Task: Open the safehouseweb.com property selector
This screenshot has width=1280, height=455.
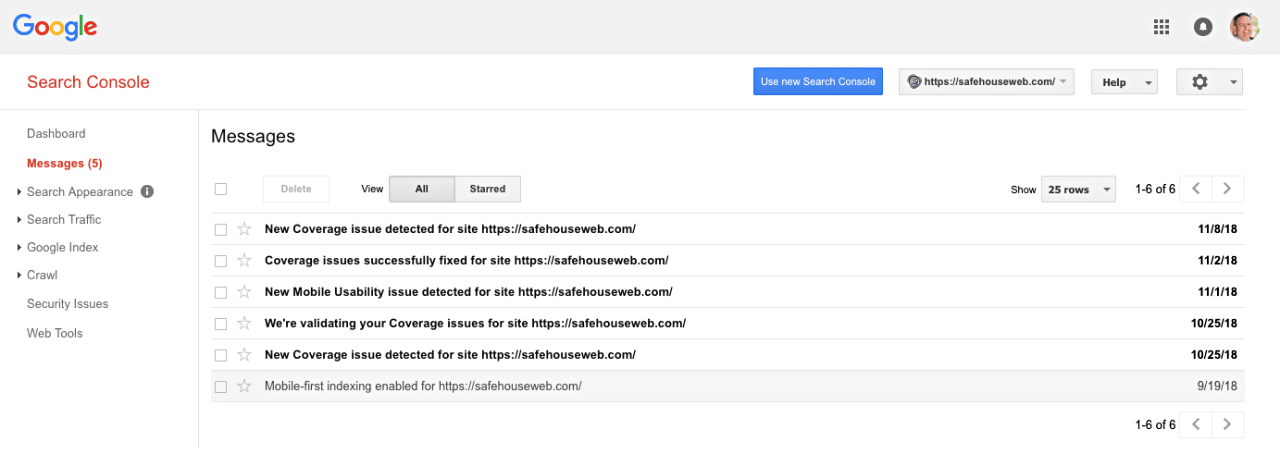Action: [987, 82]
